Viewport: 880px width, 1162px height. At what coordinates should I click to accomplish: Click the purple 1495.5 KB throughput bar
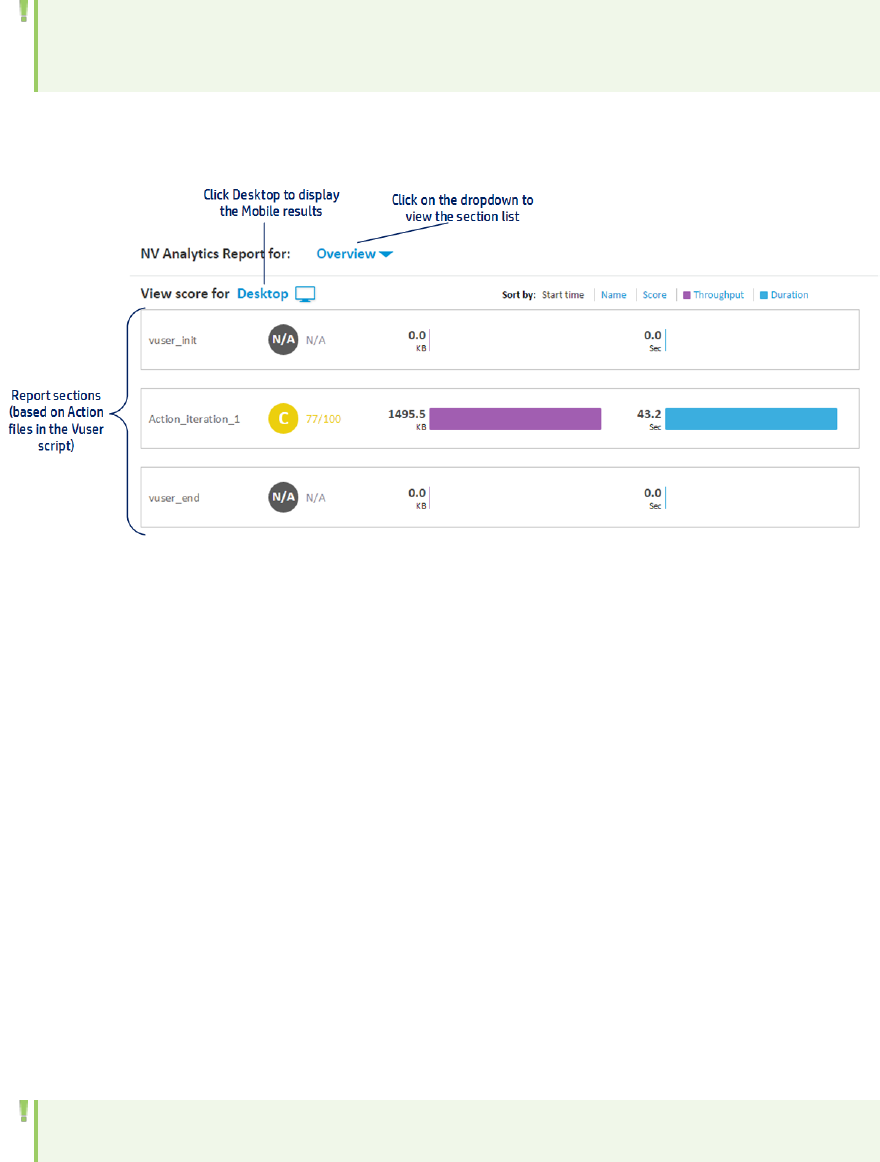[x=515, y=419]
